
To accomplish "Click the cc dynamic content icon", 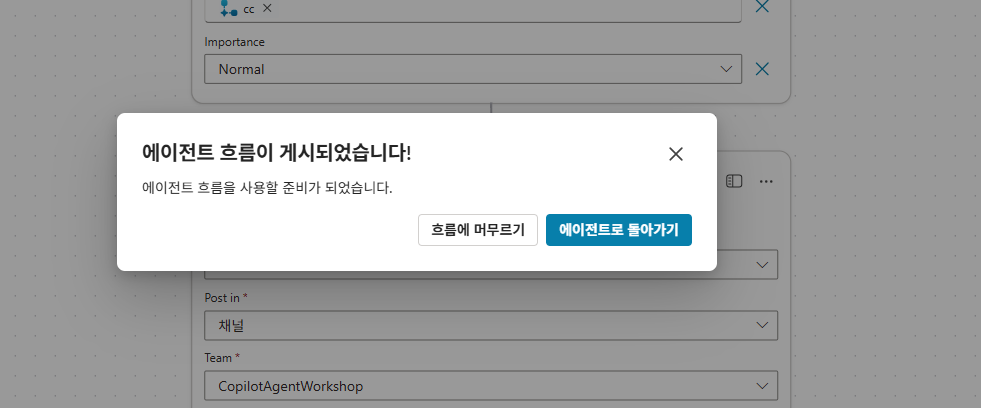I will coord(228,8).
